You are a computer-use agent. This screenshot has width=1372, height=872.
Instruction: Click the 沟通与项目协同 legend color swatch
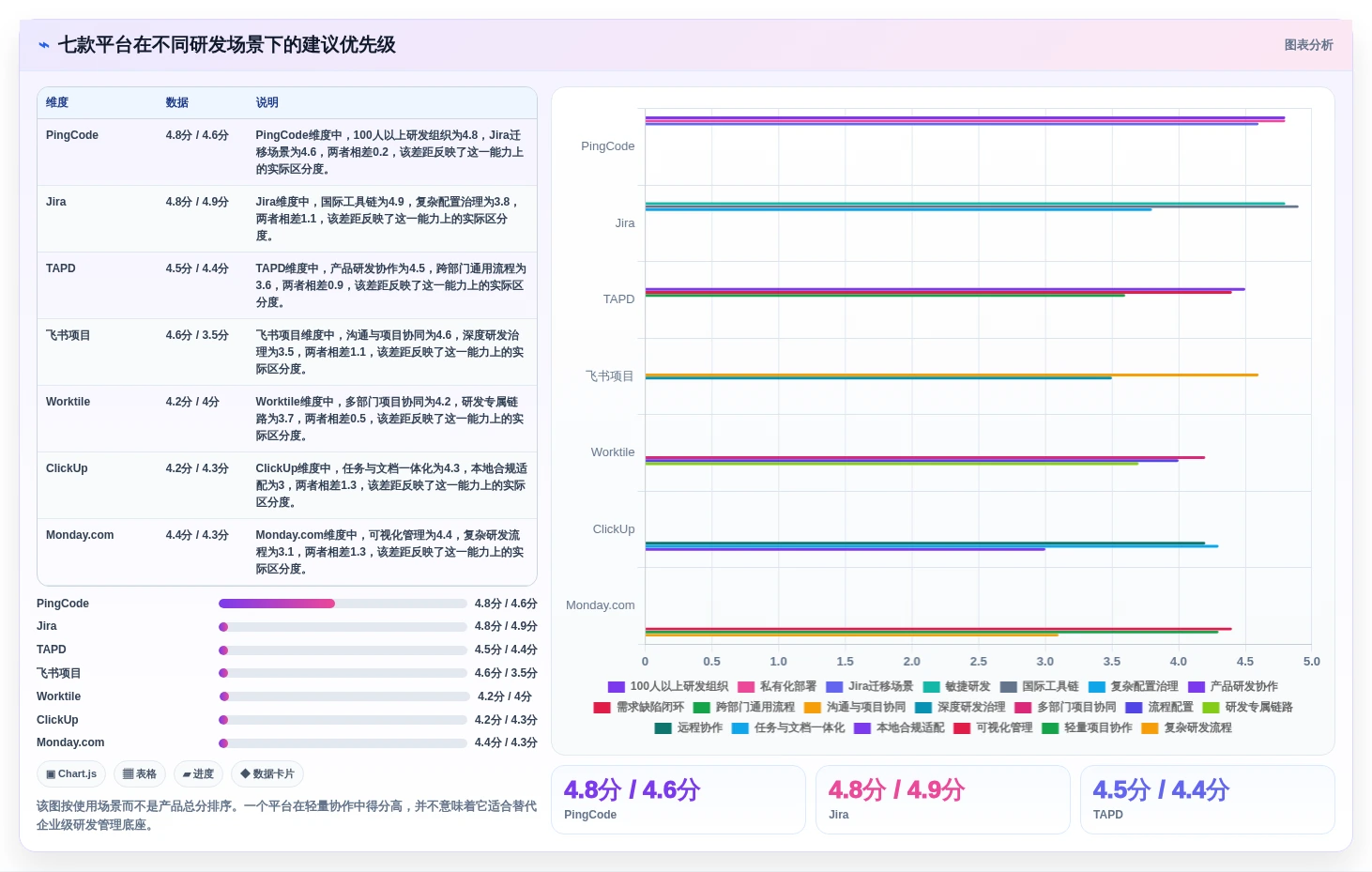pyautogui.click(x=813, y=708)
